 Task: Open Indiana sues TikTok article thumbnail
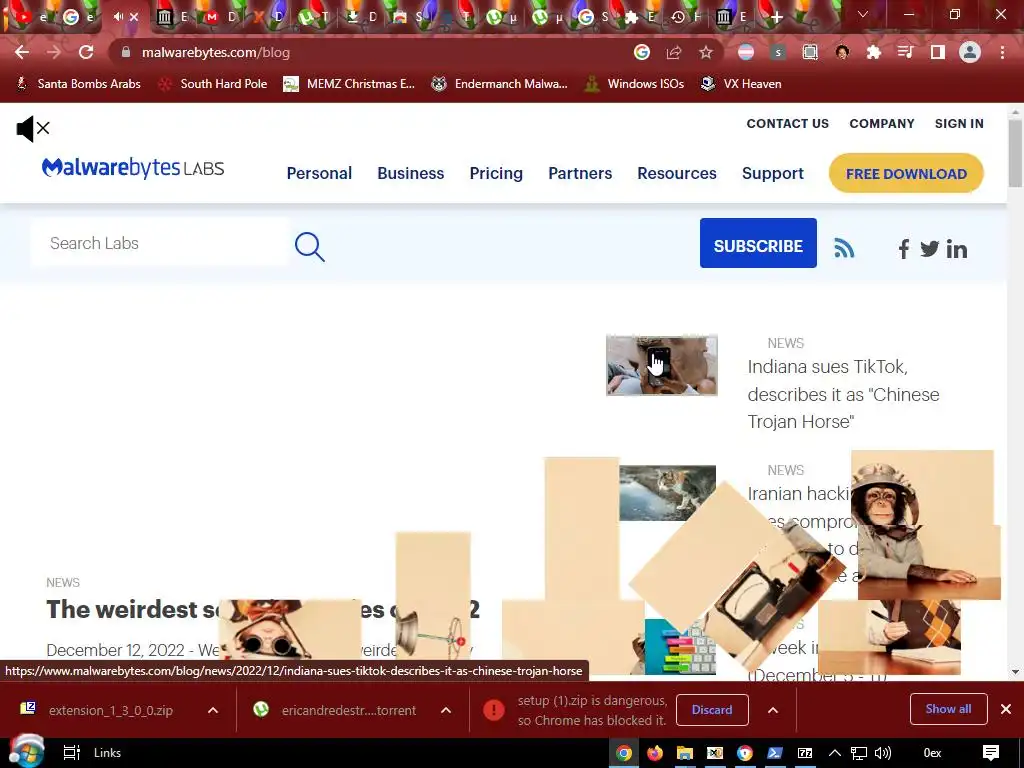click(x=662, y=365)
